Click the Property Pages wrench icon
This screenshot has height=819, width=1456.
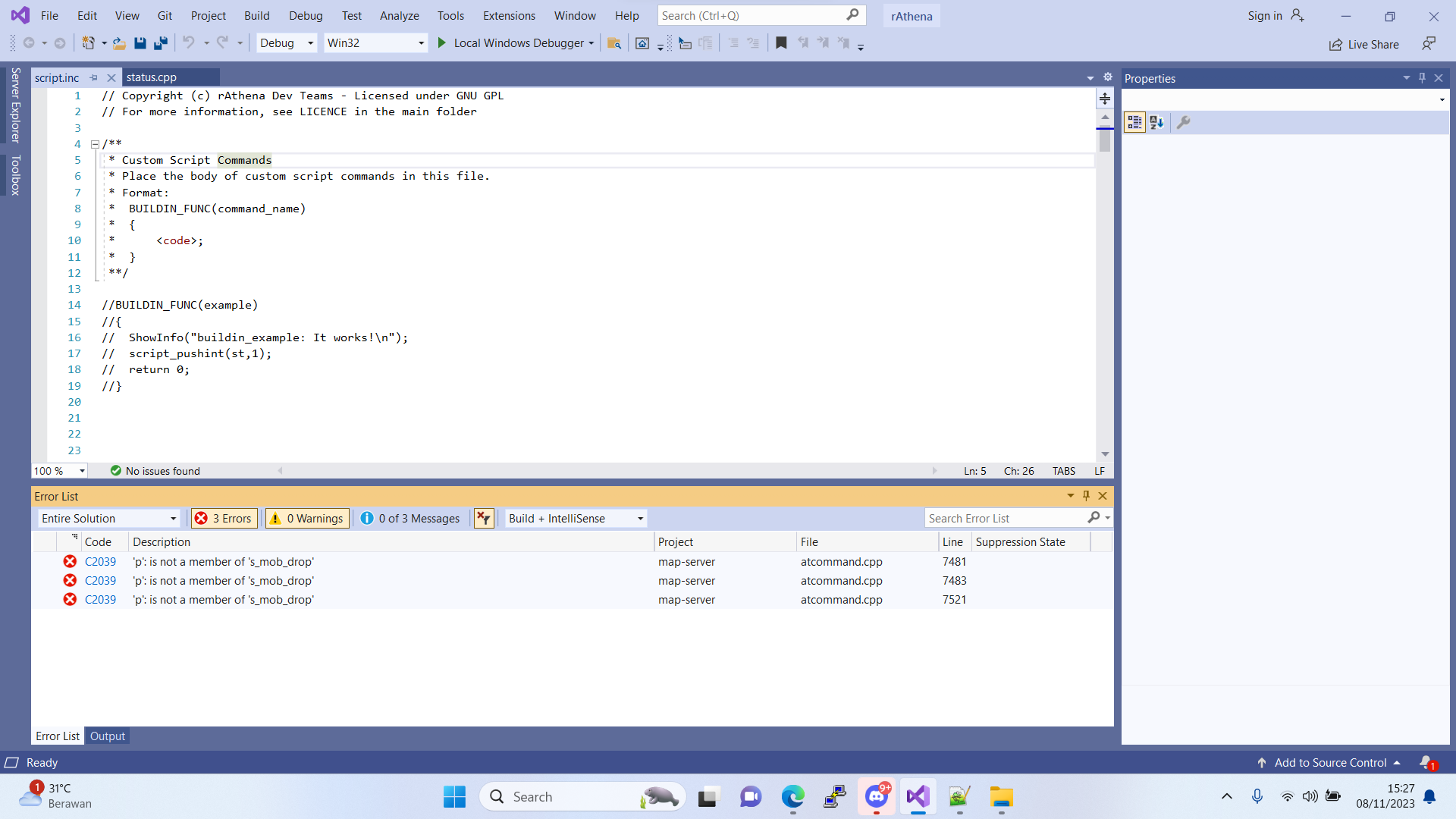pos(1183,122)
